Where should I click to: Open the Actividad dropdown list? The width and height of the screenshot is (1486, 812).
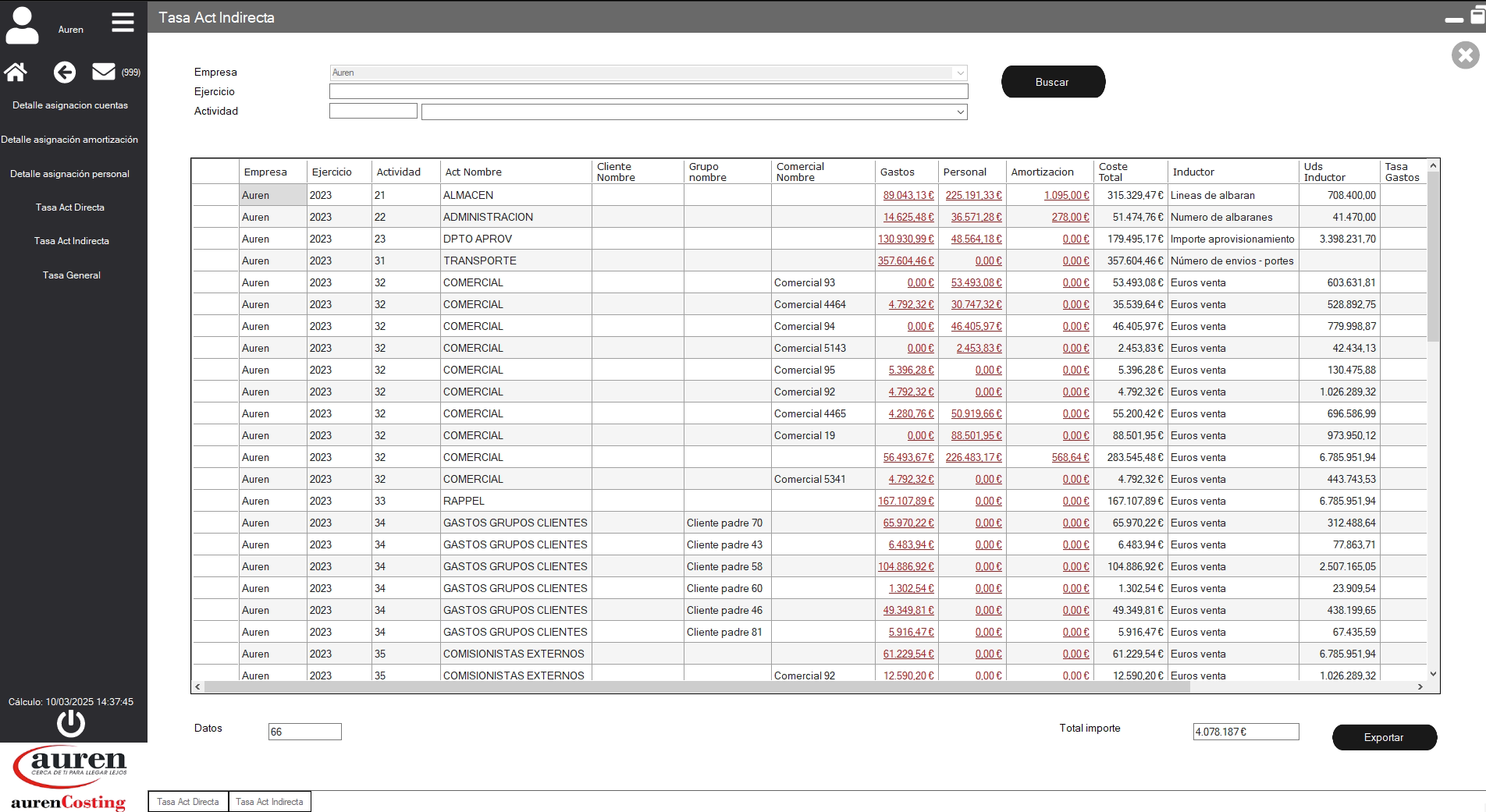(959, 112)
